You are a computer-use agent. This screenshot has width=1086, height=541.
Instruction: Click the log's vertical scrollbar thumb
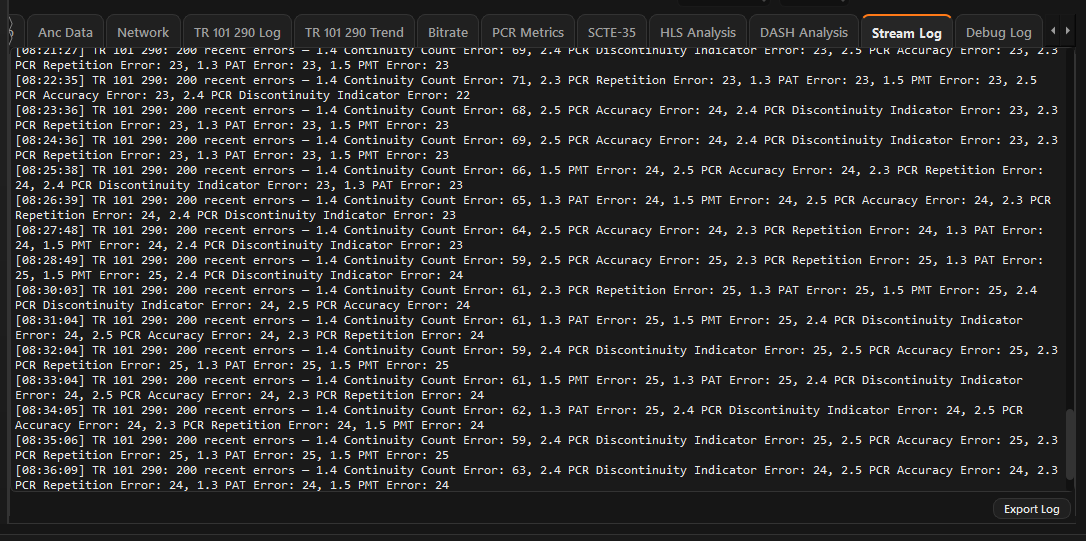tap(1071, 445)
